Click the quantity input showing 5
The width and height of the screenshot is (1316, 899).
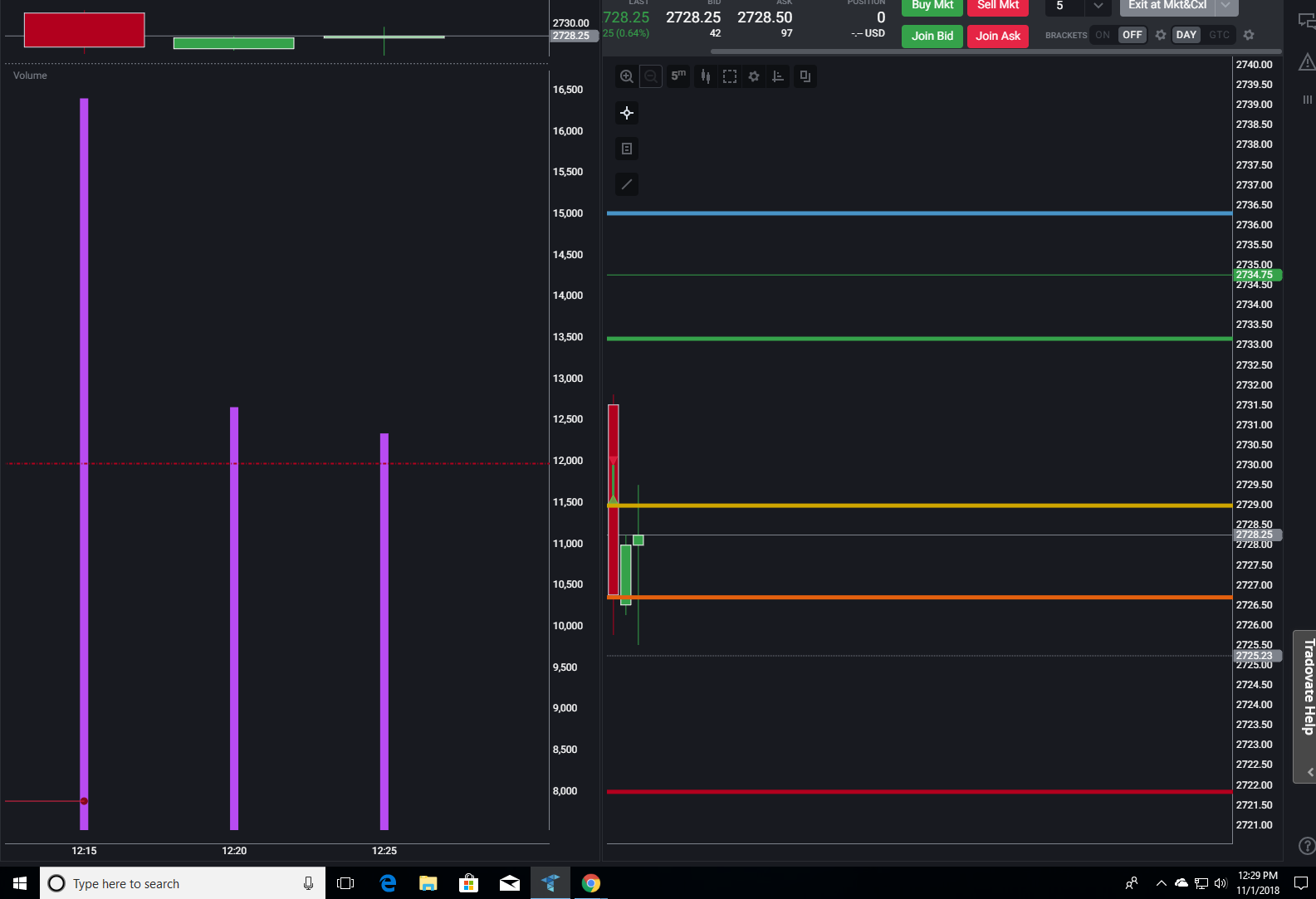click(1065, 7)
